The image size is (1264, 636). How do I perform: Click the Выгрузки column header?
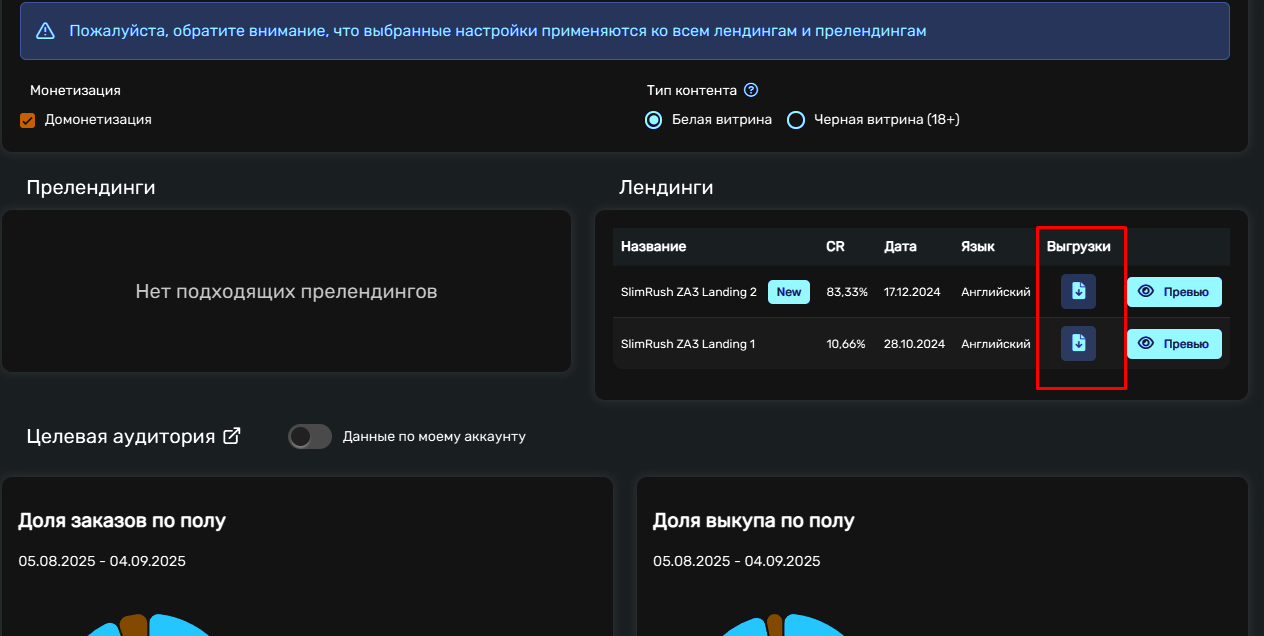coord(1078,247)
